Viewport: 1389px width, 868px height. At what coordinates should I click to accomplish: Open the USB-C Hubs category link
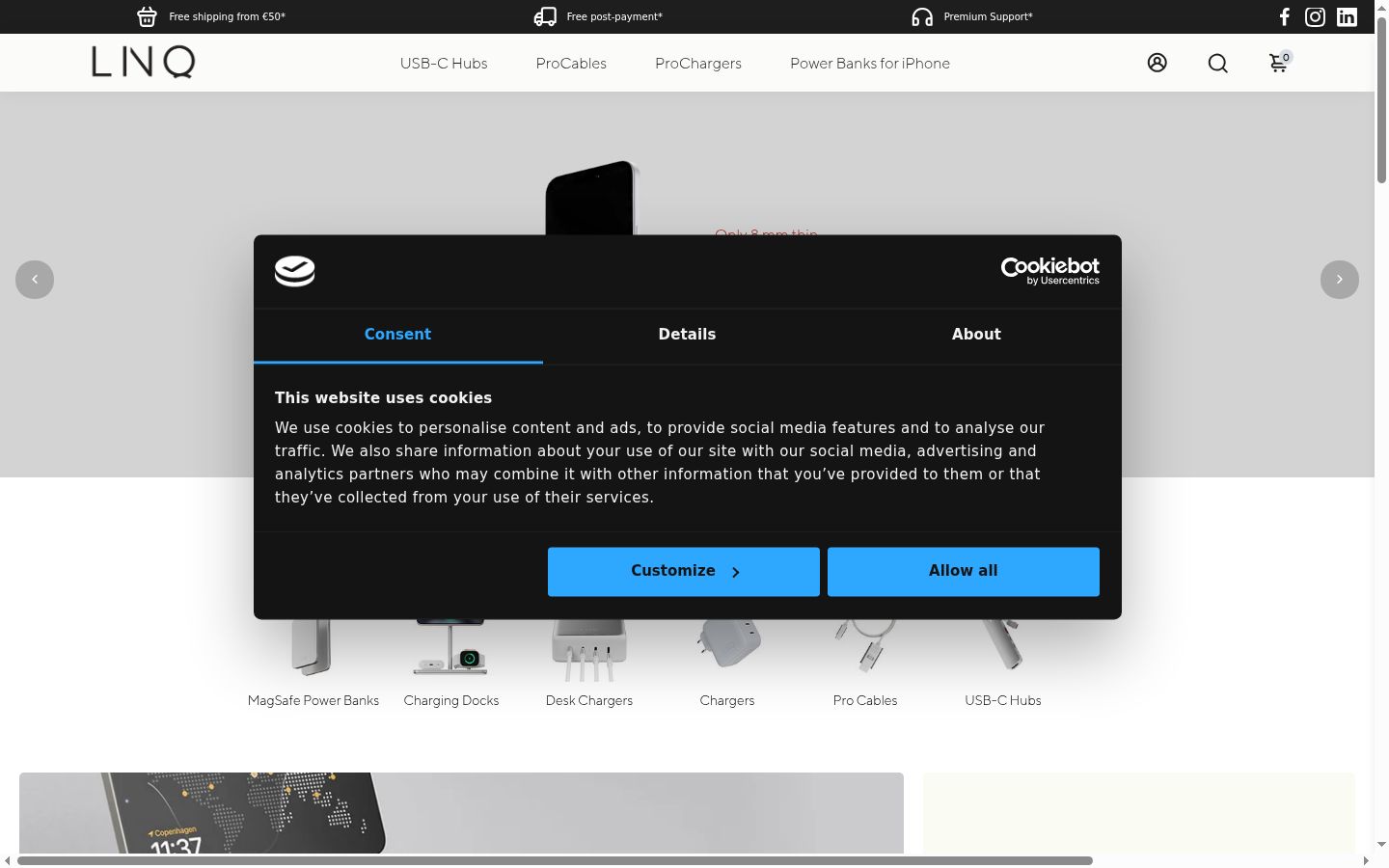coord(1003,701)
